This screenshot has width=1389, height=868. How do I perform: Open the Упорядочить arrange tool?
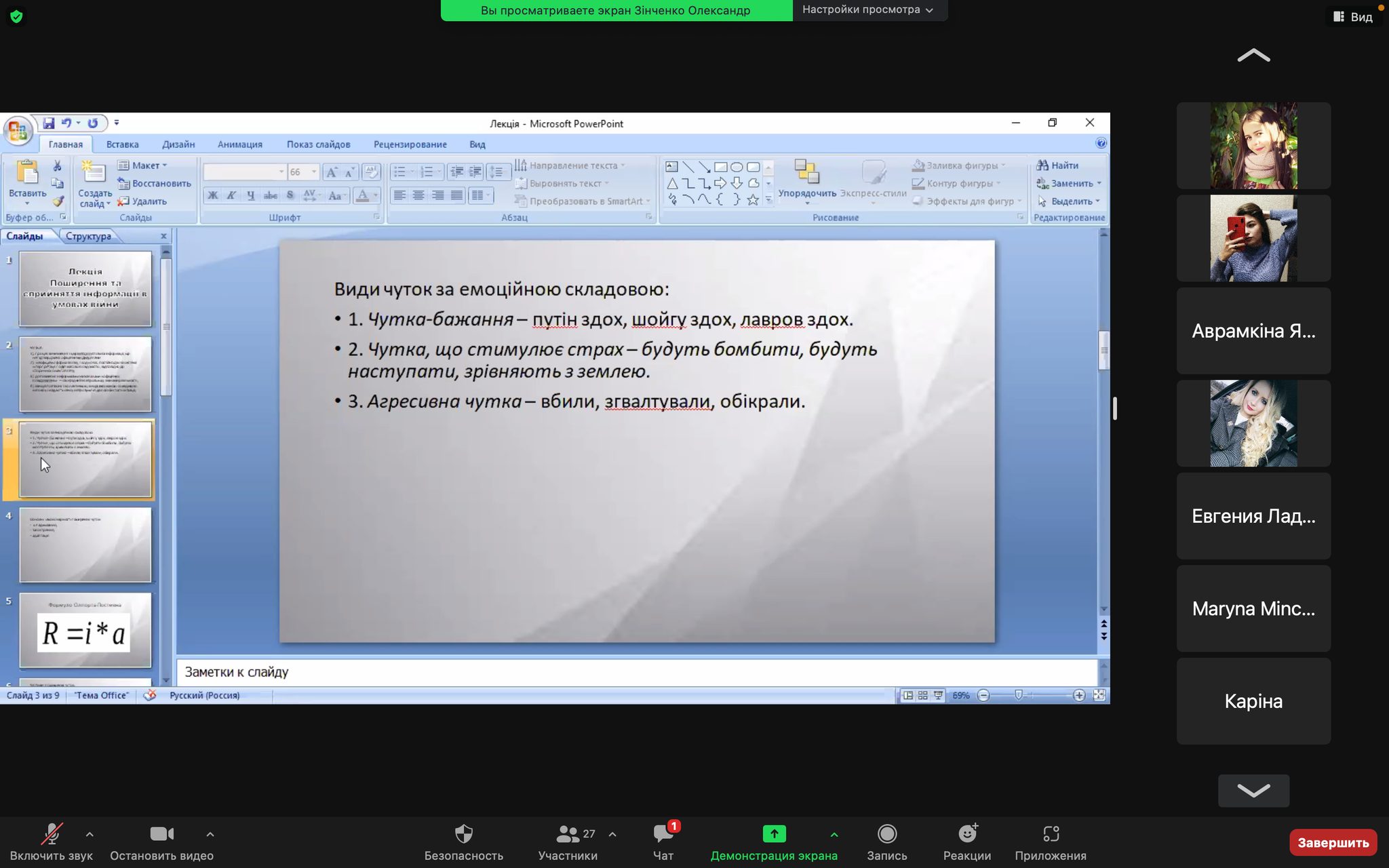click(807, 182)
